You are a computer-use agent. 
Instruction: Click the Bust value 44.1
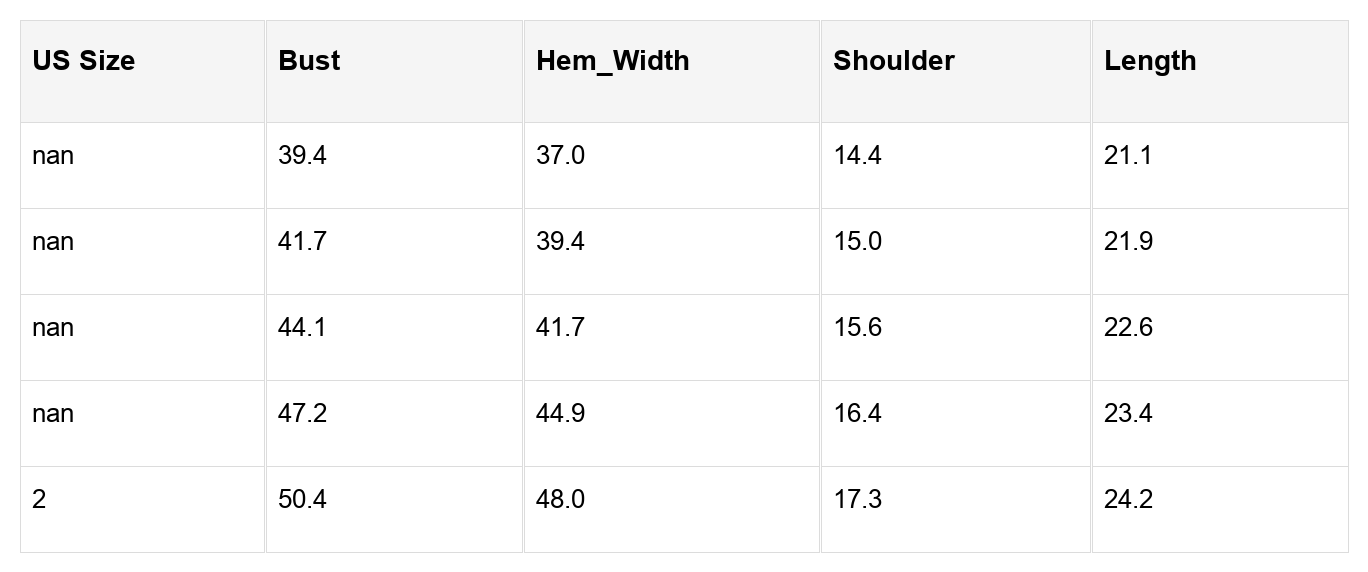pos(302,328)
